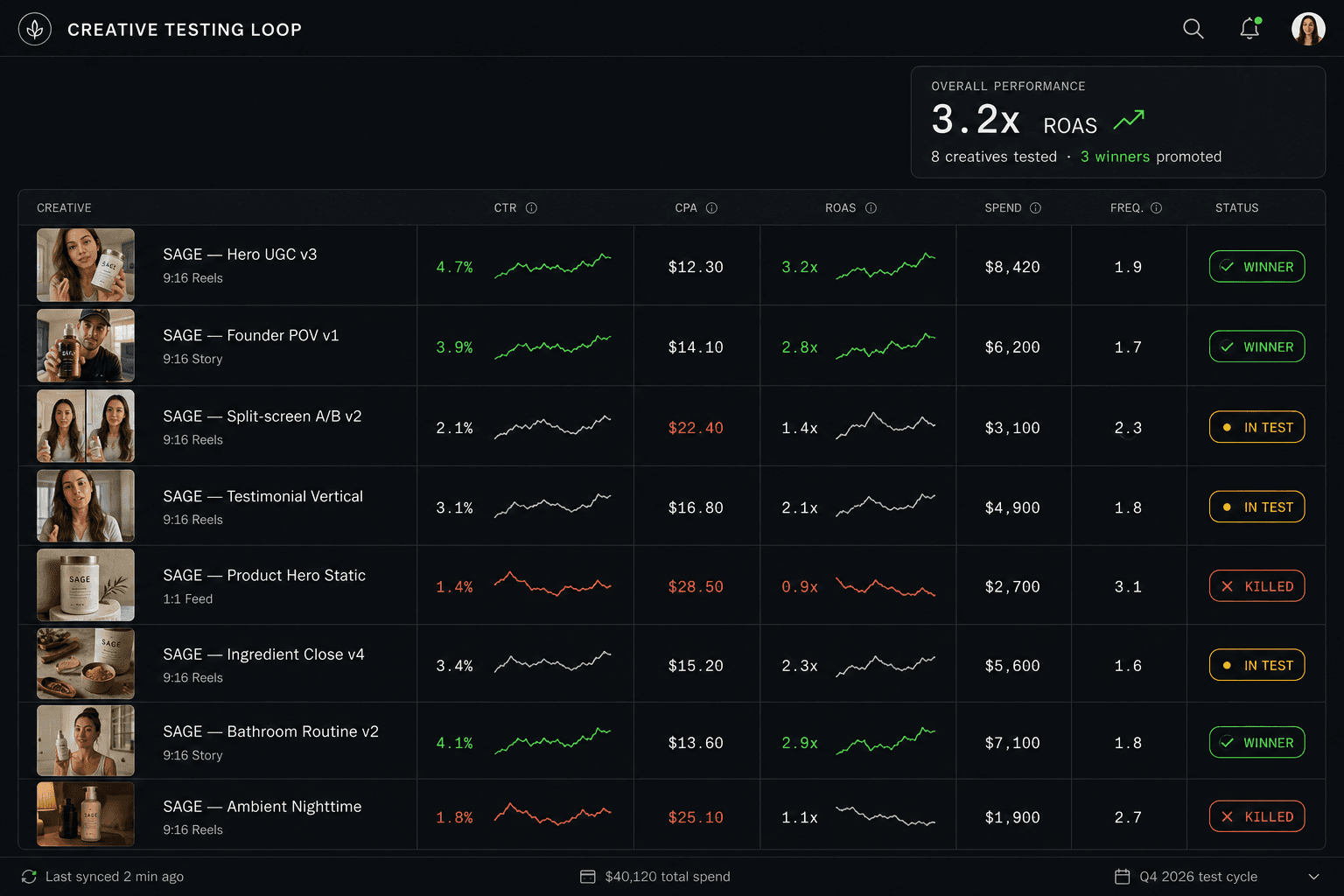Click "CREATIVE TESTING LOOP" title

pyautogui.click(x=185, y=30)
